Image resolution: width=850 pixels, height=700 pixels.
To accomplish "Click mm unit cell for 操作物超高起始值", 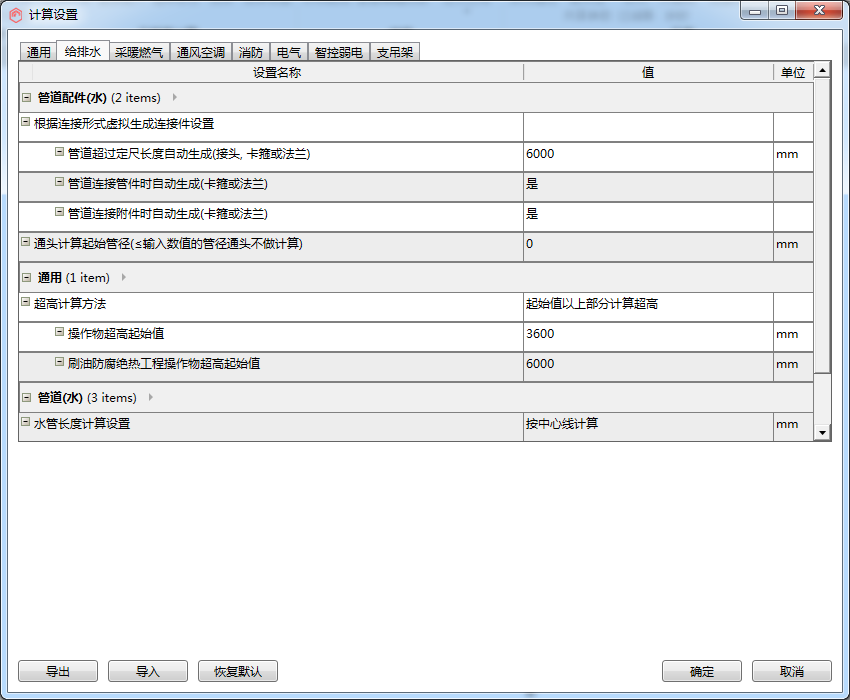I will pyautogui.click(x=793, y=337).
